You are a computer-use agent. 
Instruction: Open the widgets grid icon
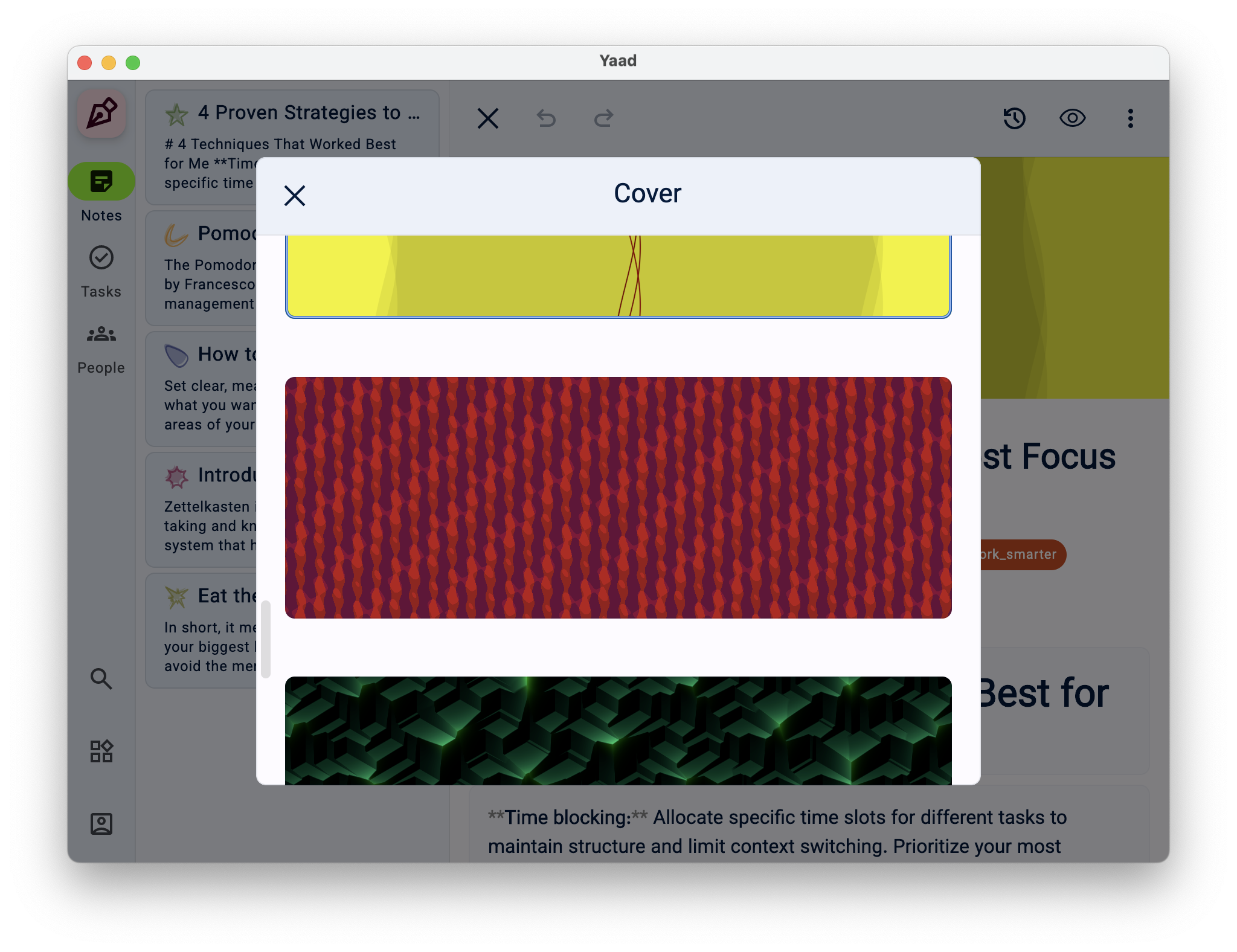[x=101, y=751]
